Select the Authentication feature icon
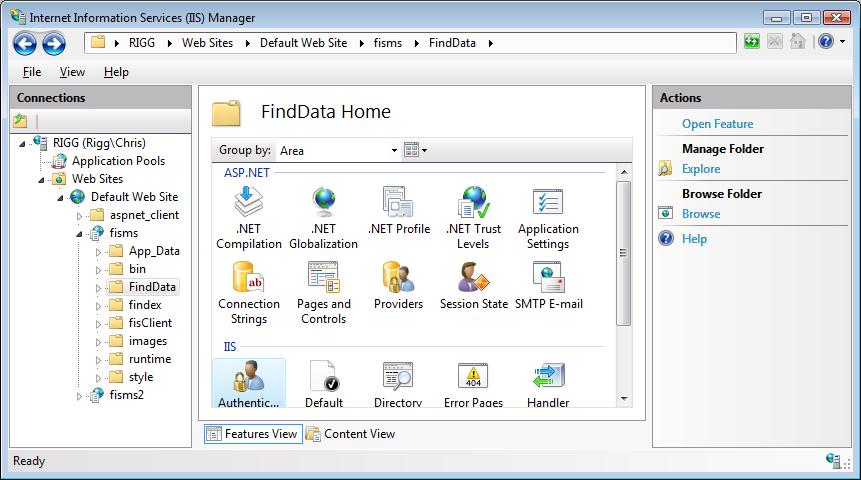This screenshot has height=480, width=861. (x=249, y=384)
